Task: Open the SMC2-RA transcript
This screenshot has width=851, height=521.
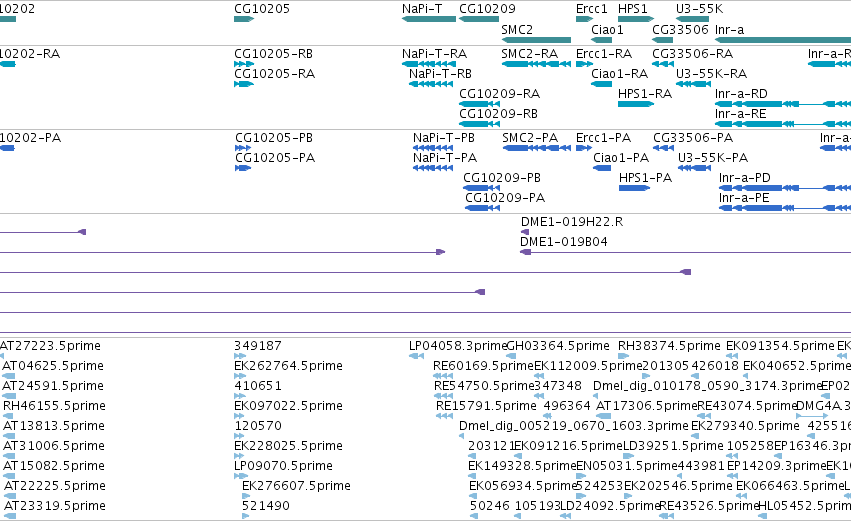Action: [536, 64]
